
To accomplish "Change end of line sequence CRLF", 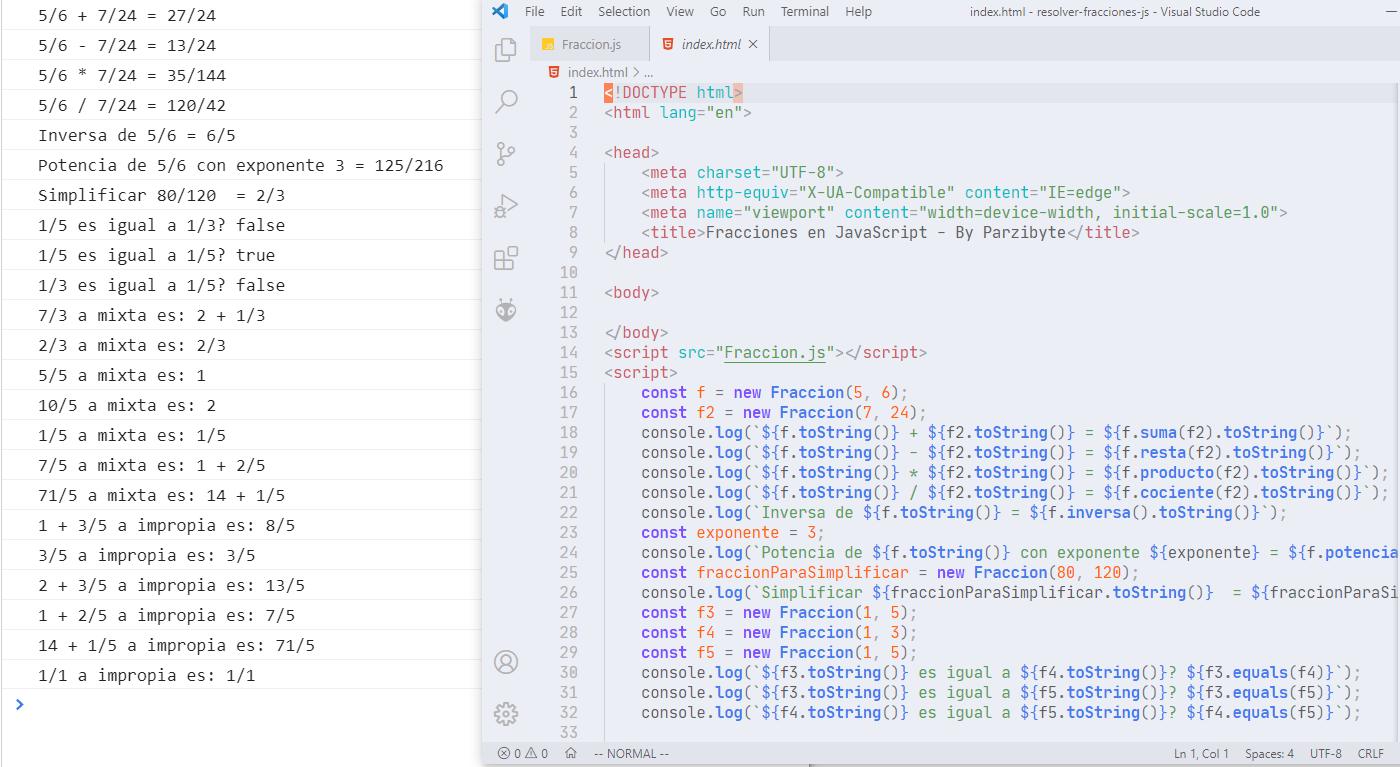I will [1371, 754].
